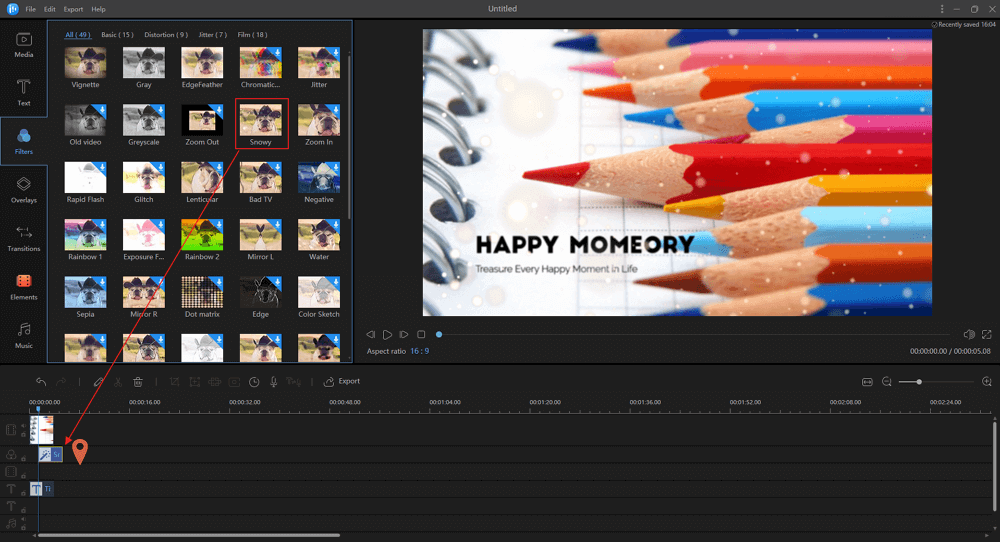Click the timeline zoom slider handle
This screenshot has height=542, width=1000.
coord(919,382)
